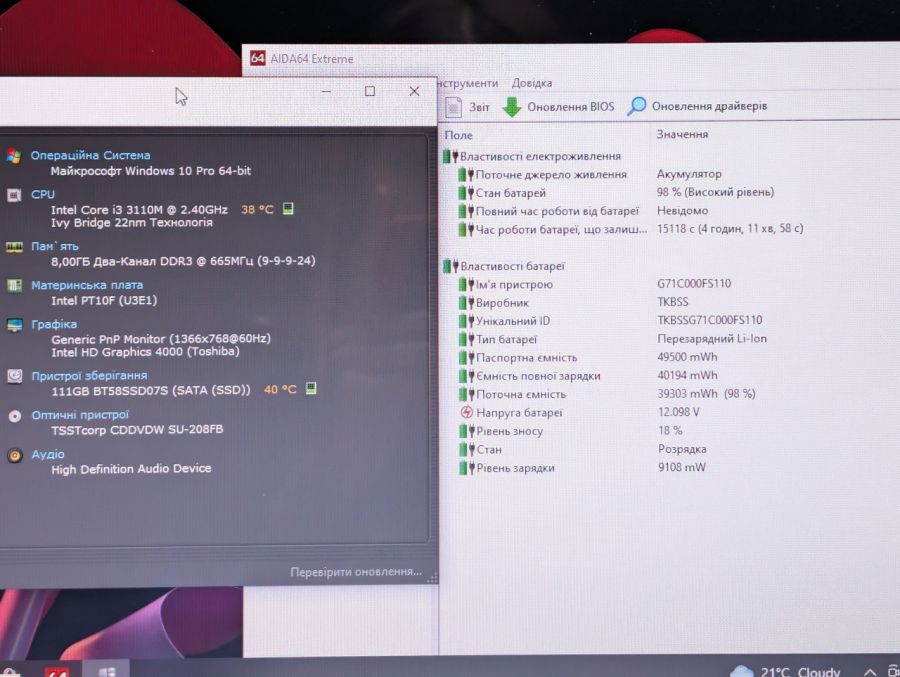Click the voltage icon beside Напруга батареї
This screenshot has height=677, width=900.
[467, 412]
